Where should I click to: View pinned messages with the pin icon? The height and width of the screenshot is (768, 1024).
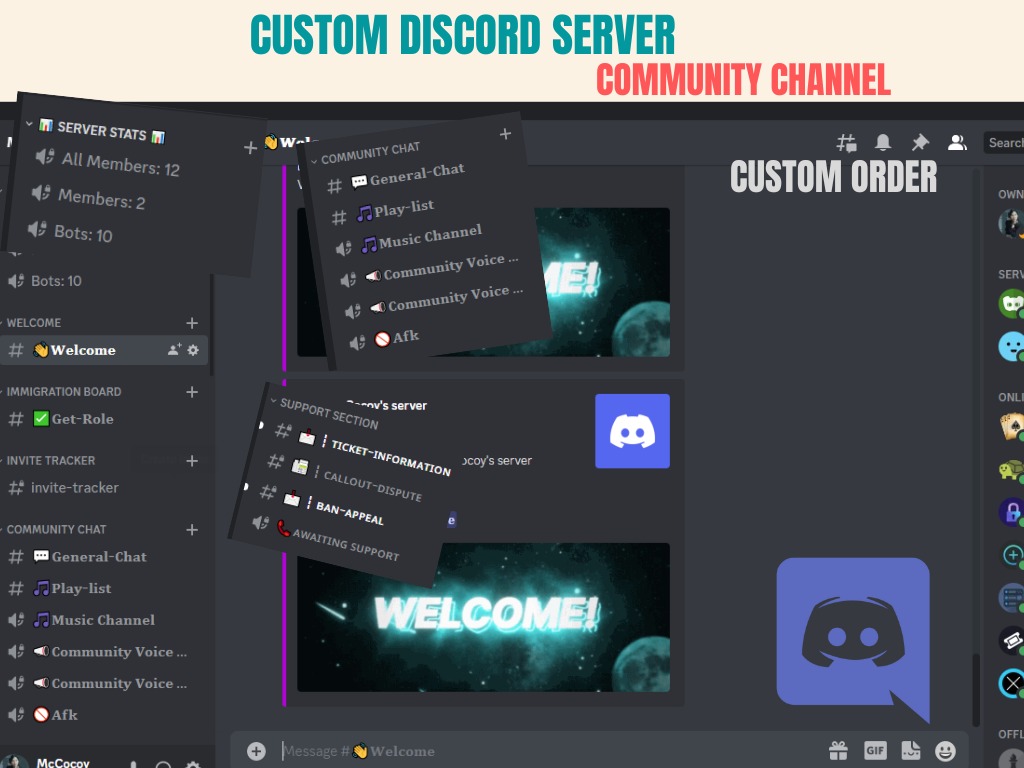pos(920,142)
